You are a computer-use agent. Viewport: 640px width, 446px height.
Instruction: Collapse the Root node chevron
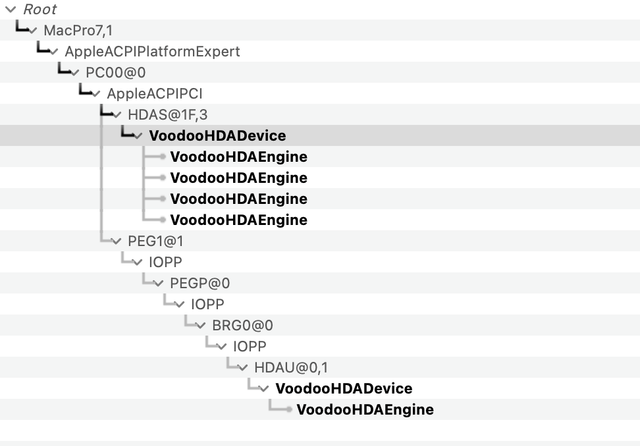pos(11,9)
